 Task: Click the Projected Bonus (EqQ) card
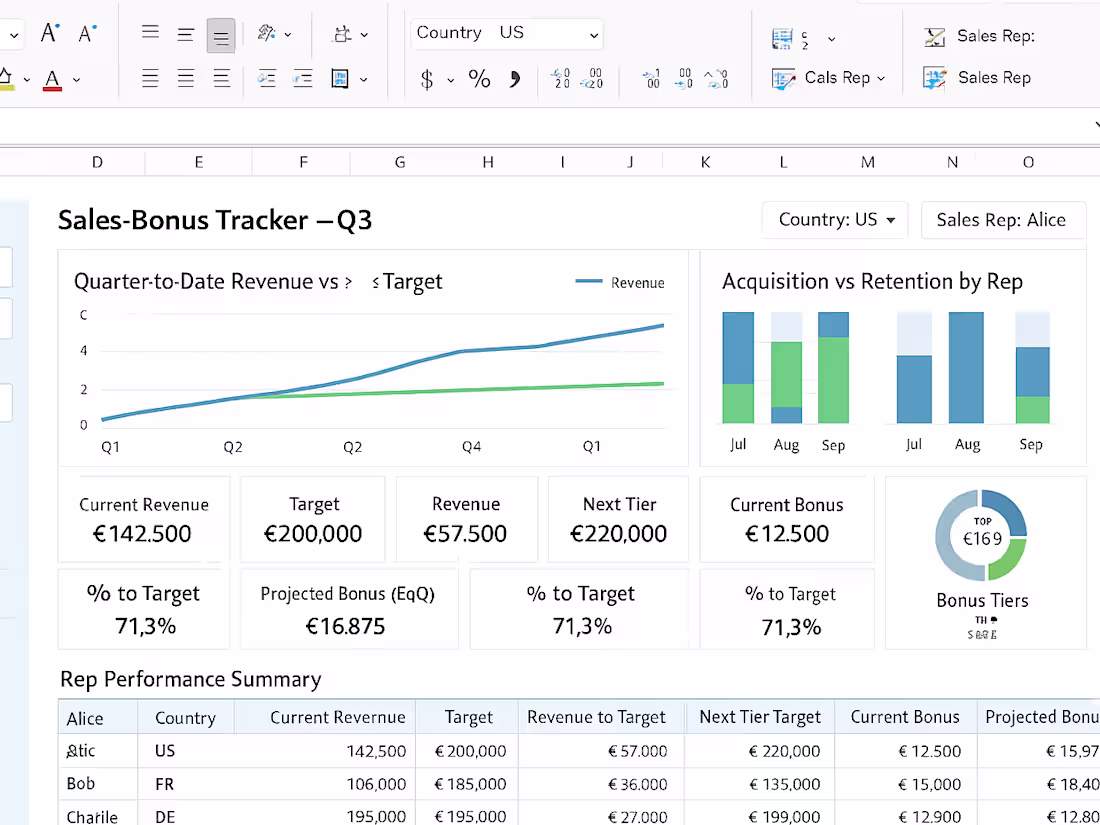[349, 610]
